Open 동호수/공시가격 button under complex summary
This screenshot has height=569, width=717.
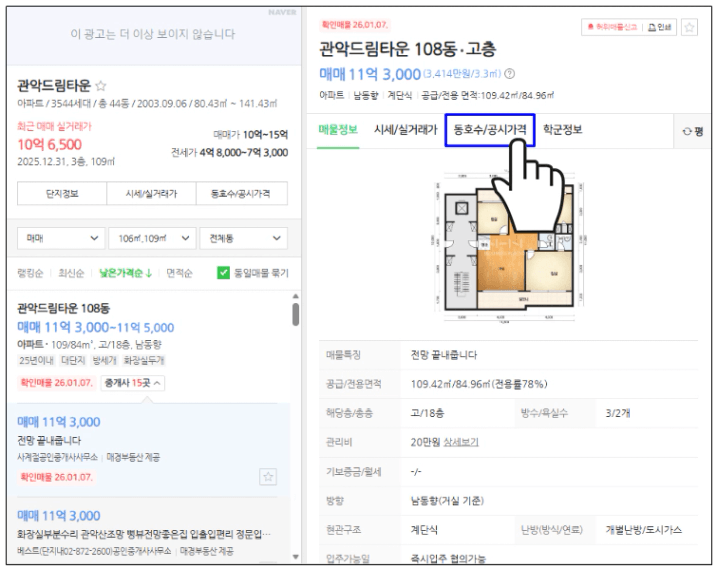pos(241,193)
